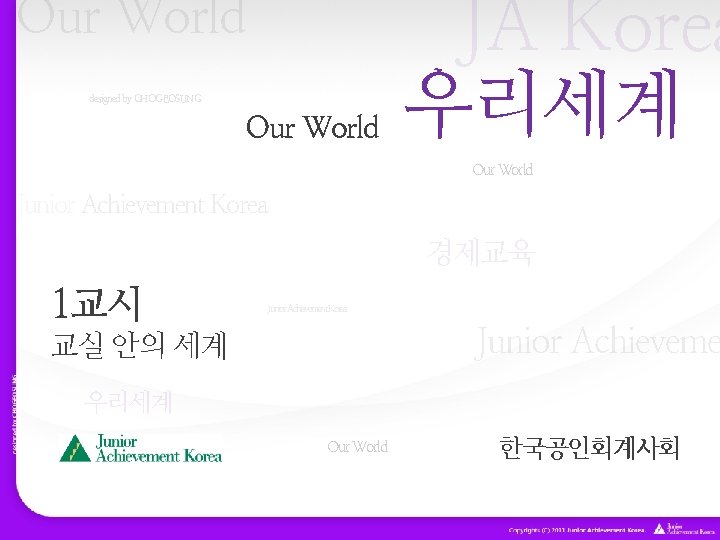Viewport: 720px width, 540px height.
Task: Click the small white JA logo in the footer
Action: 684,529
